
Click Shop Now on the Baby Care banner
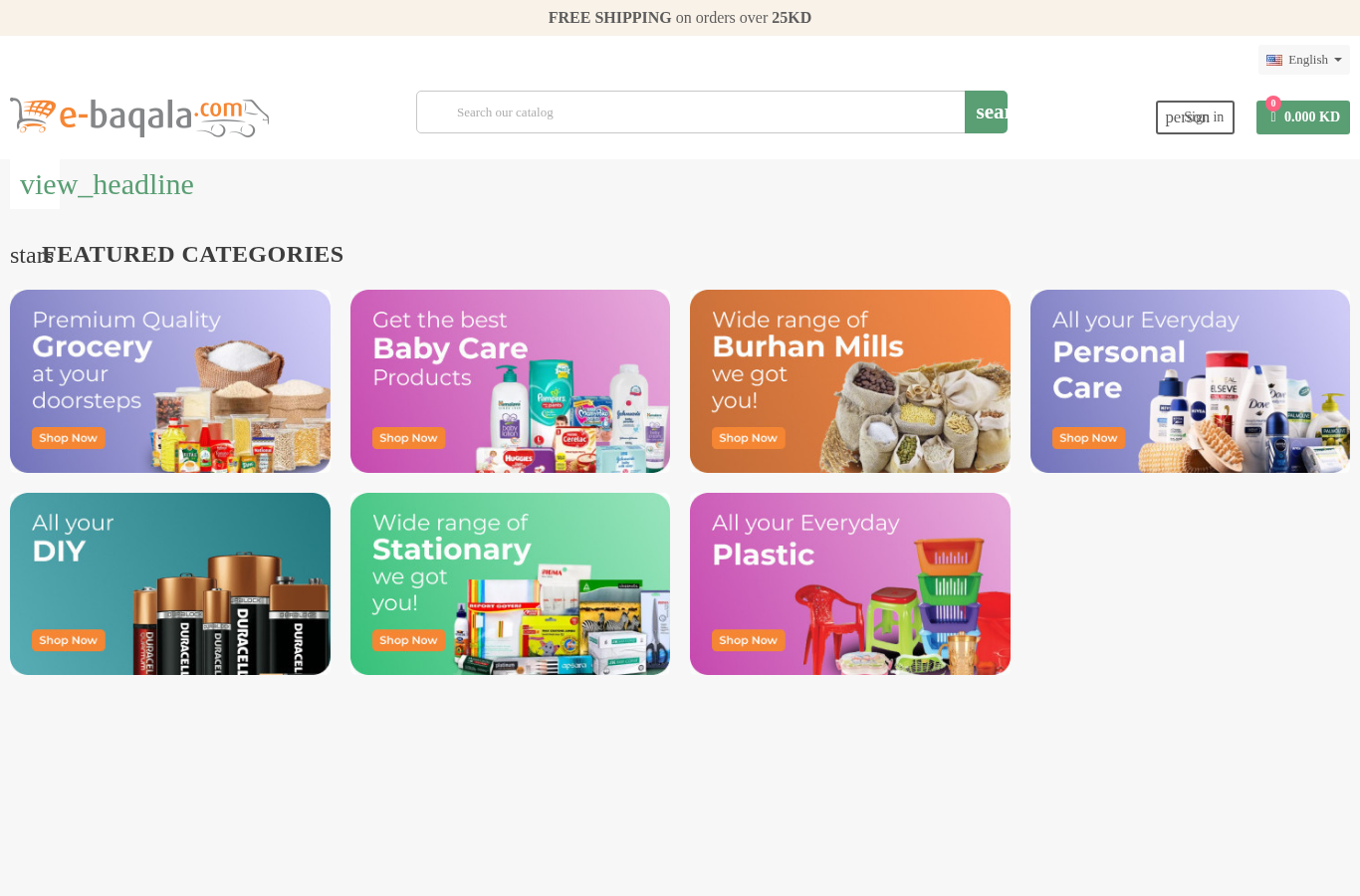click(x=408, y=438)
